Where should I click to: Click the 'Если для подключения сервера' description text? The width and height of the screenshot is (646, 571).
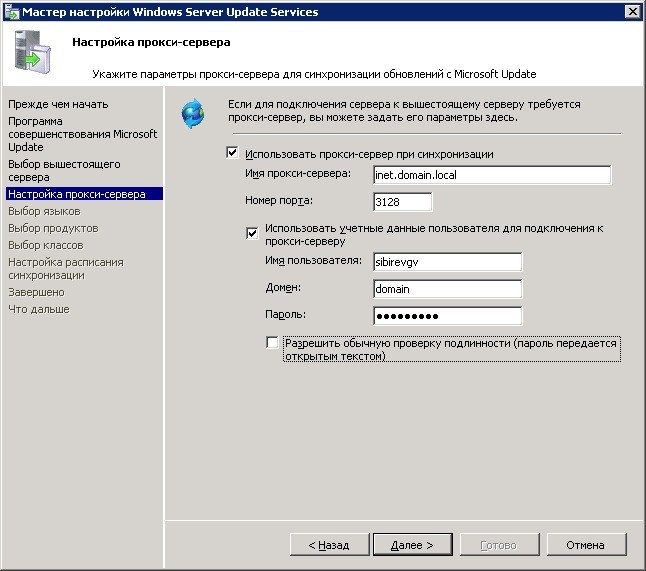[x=404, y=111]
